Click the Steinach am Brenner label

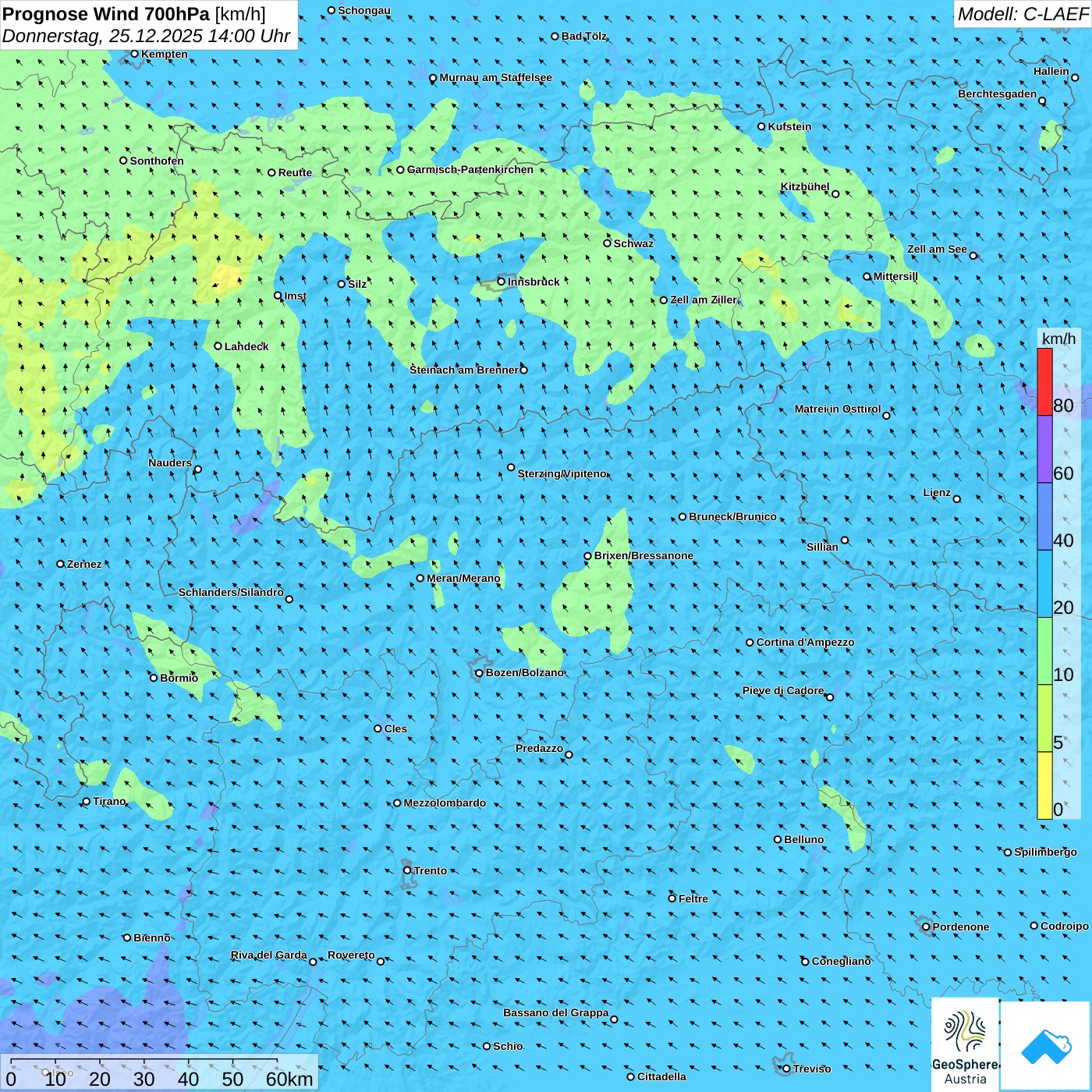click(x=464, y=370)
